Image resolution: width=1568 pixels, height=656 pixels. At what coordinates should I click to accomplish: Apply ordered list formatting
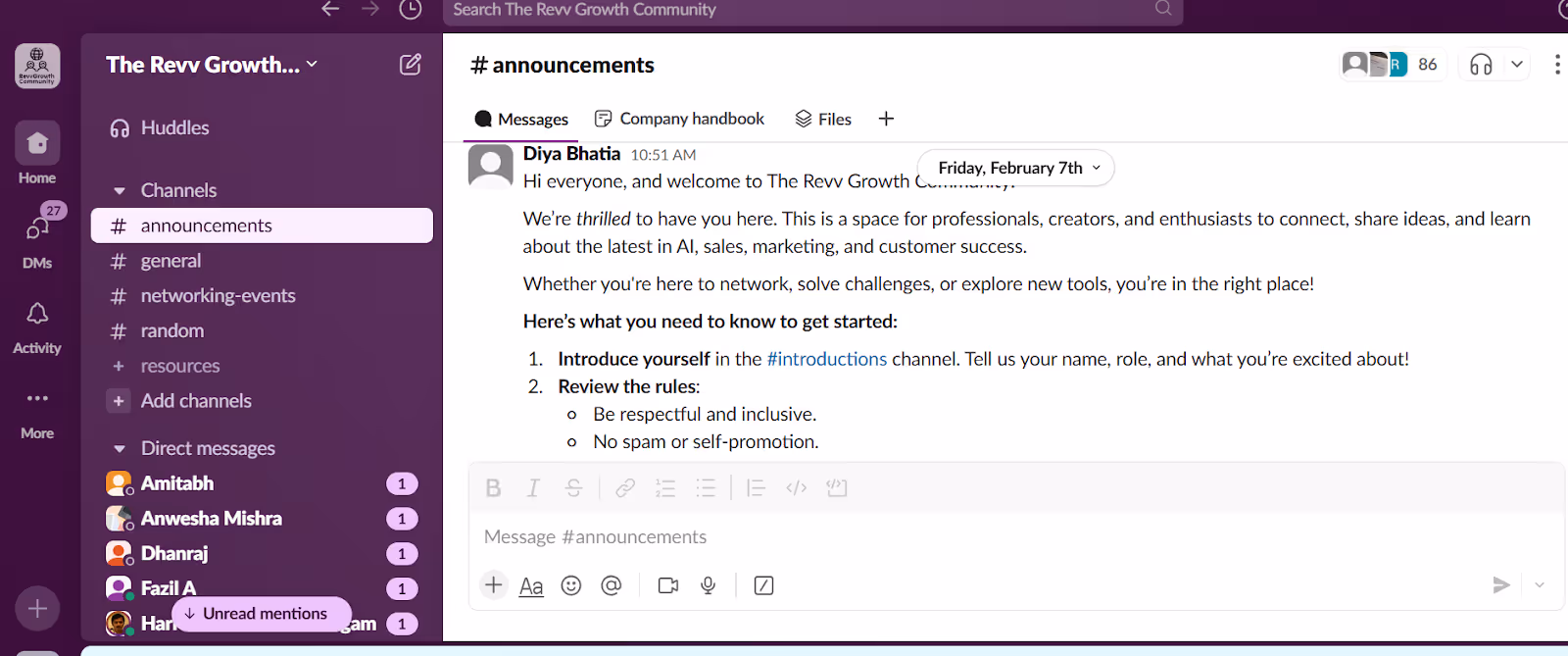pos(665,488)
